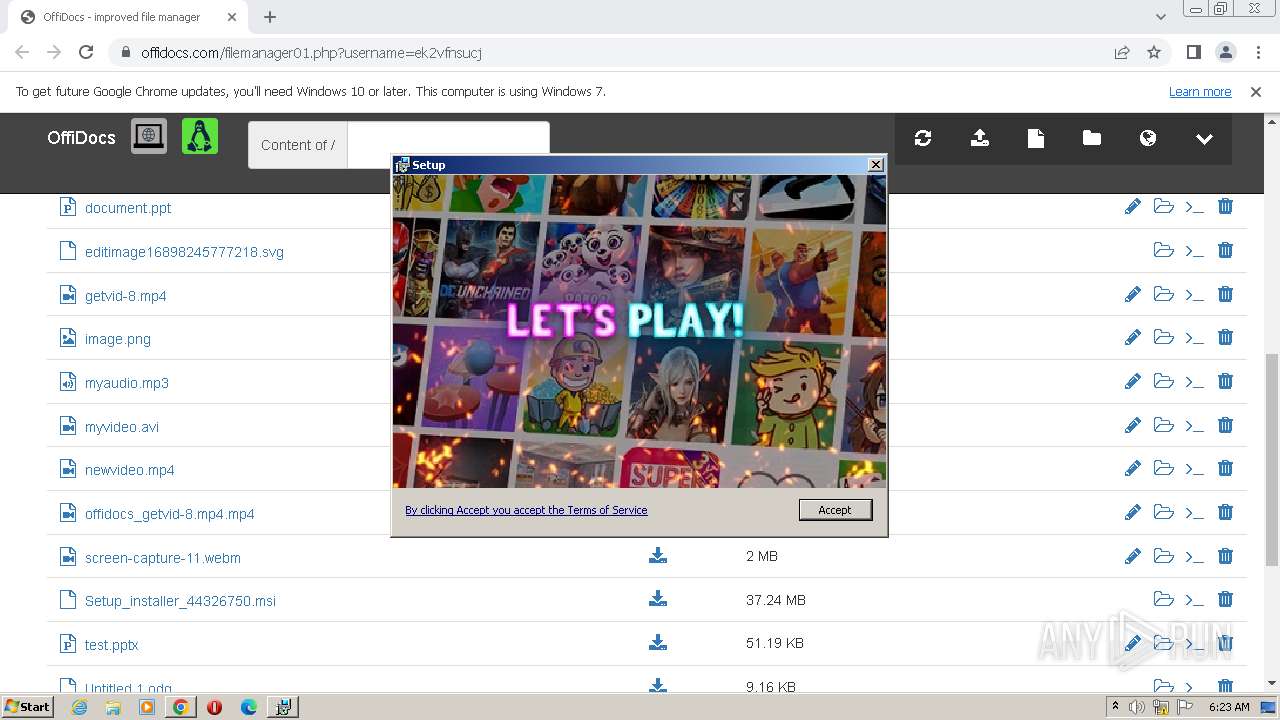Go back using Chrome back arrow
The width and height of the screenshot is (1280, 720).
coord(22,52)
